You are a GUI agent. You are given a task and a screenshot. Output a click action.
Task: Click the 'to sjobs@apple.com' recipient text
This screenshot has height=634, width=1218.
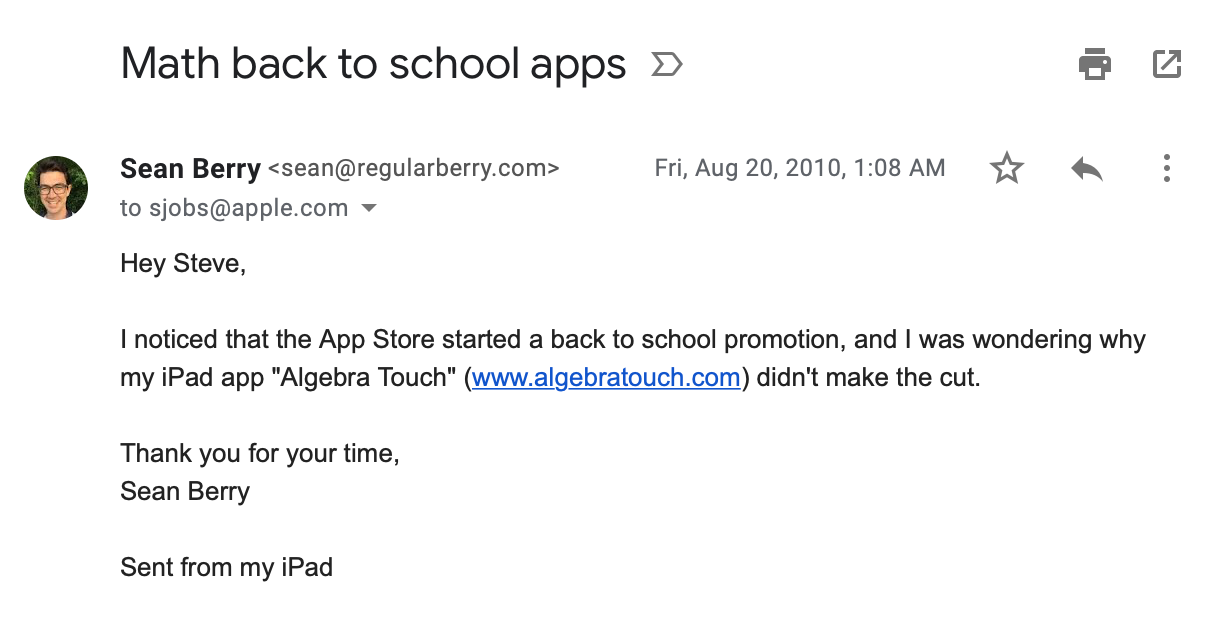pos(234,209)
